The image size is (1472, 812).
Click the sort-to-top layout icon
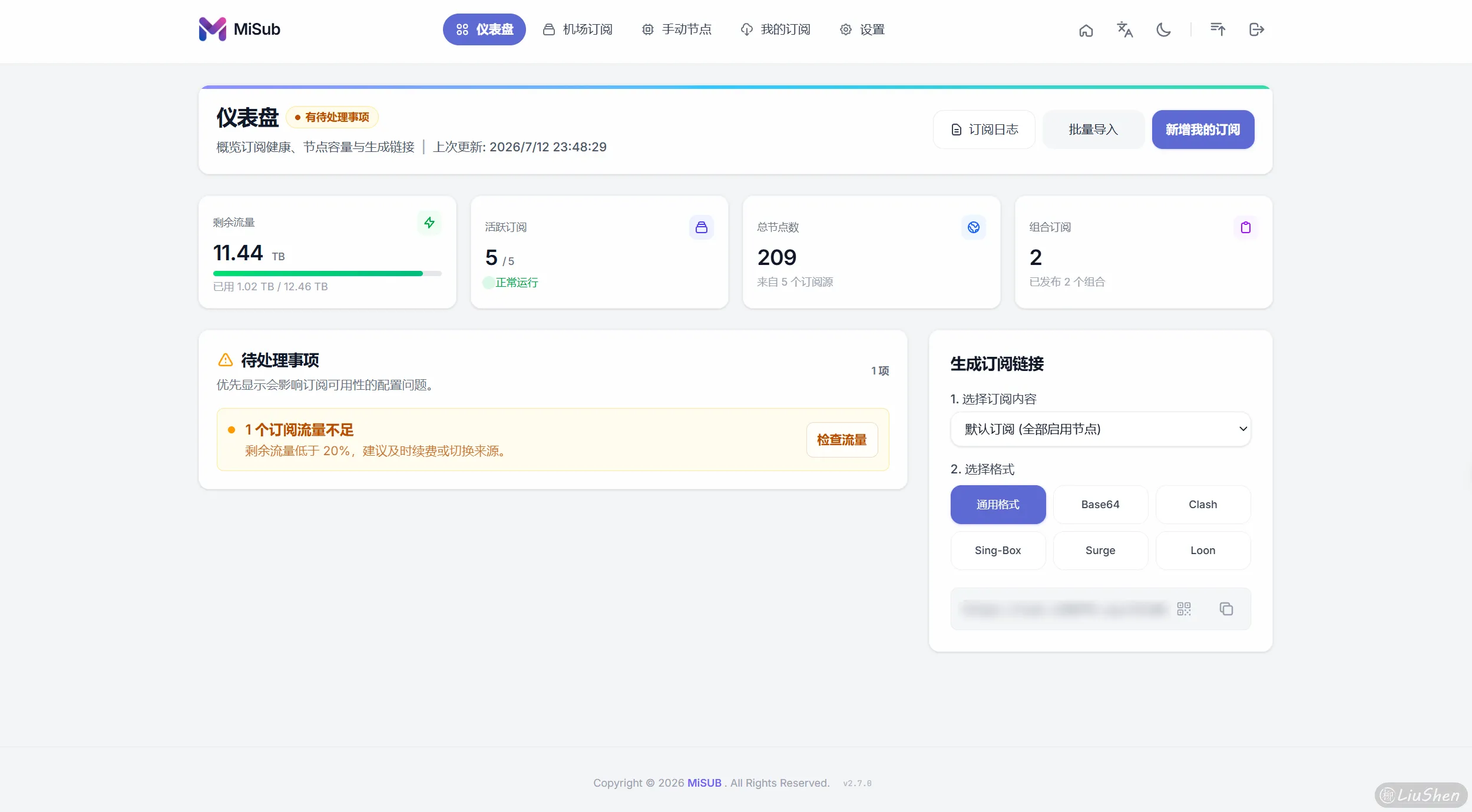(1218, 29)
